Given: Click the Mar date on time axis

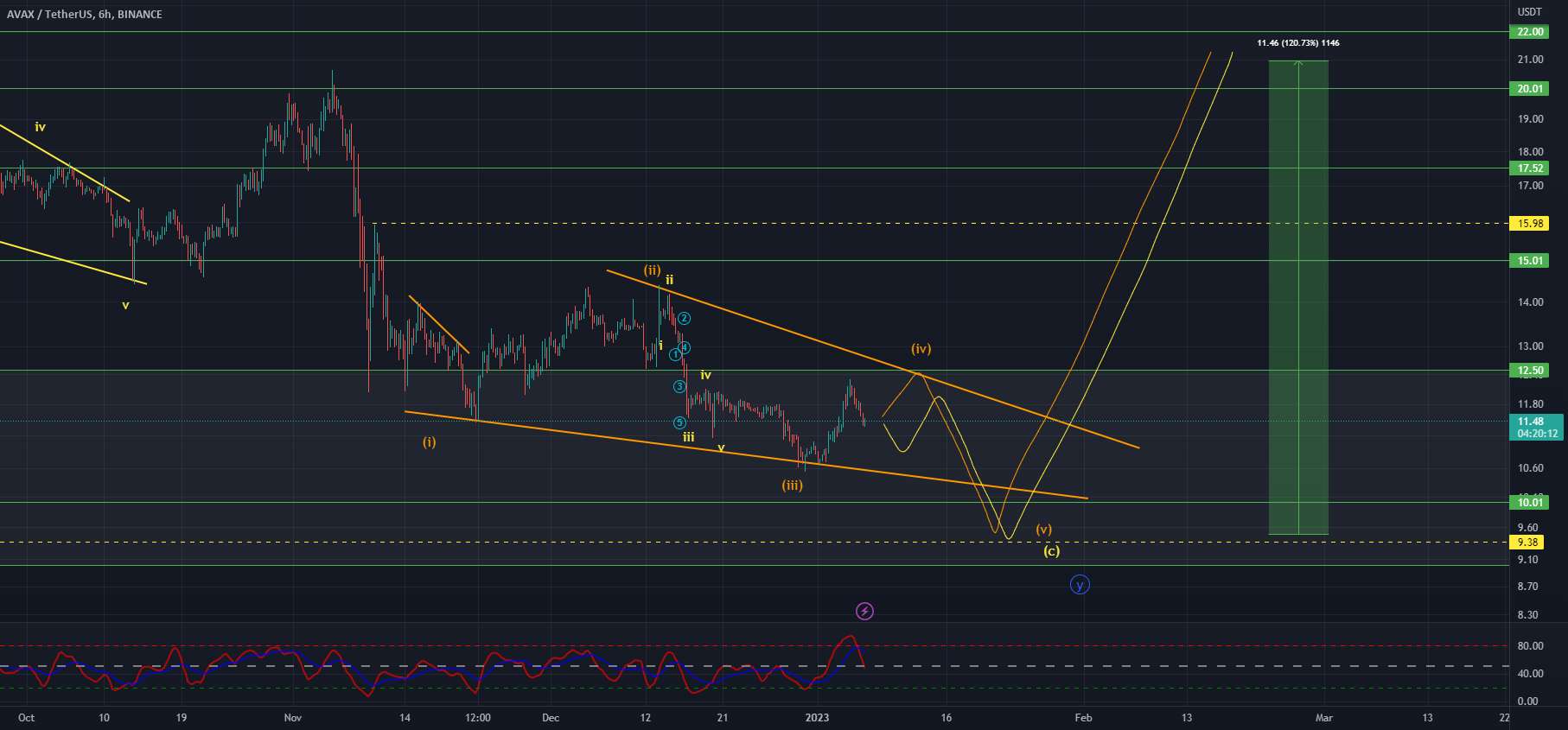Looking at the screenshot, I should 1323,718.
